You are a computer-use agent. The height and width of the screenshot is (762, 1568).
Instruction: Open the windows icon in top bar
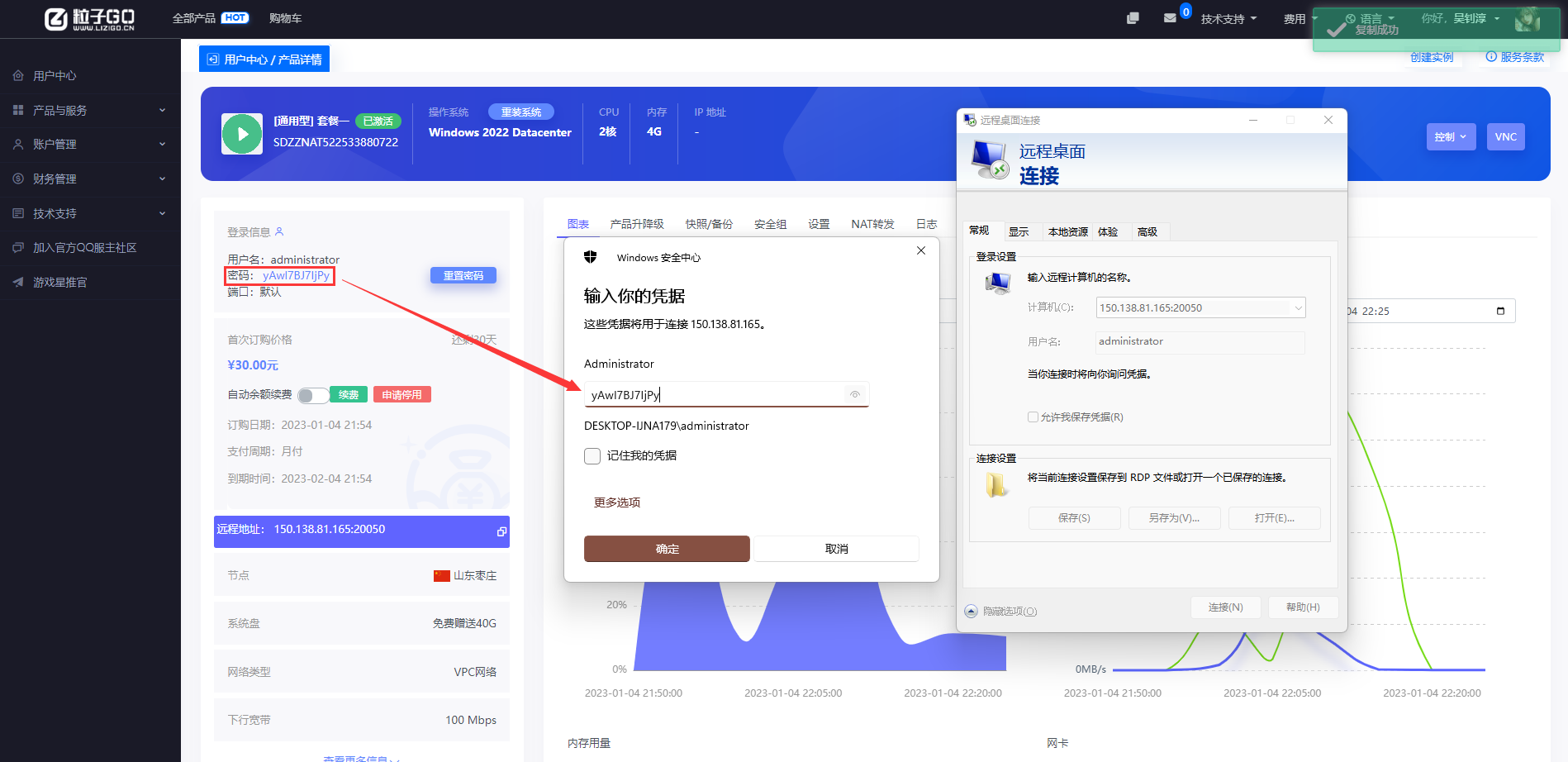pos(1133,18)
